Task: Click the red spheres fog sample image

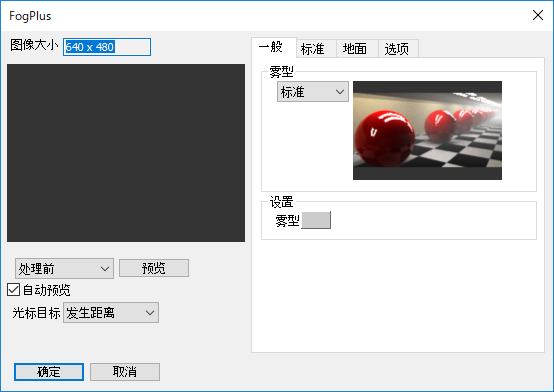Action: (x=427, y=130)
